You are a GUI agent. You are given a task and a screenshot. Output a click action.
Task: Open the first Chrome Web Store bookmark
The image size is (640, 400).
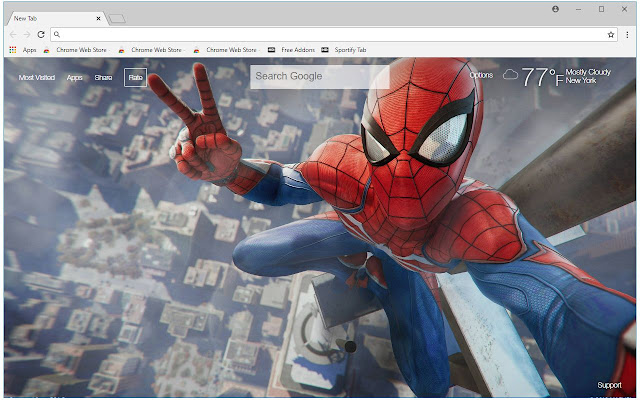(76, 50)
